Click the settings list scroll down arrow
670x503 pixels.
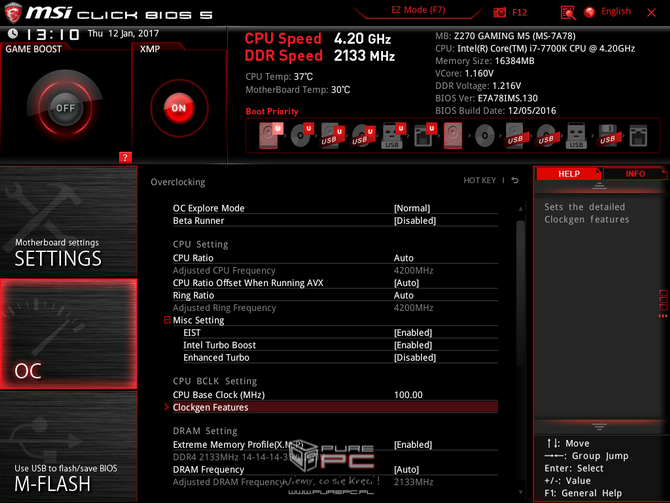(x=520, y=492)
